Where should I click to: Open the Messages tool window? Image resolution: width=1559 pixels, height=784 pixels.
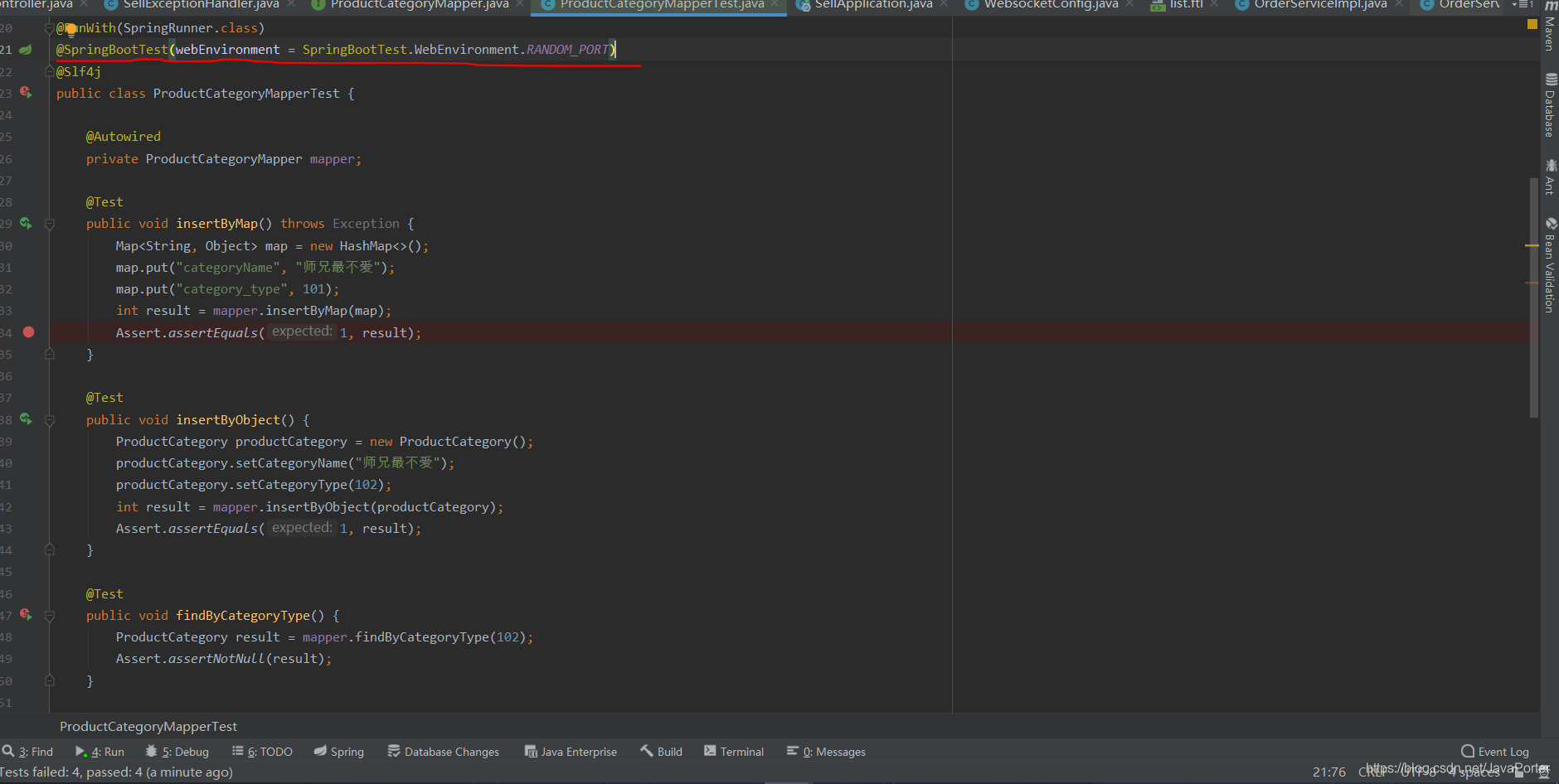826,752
